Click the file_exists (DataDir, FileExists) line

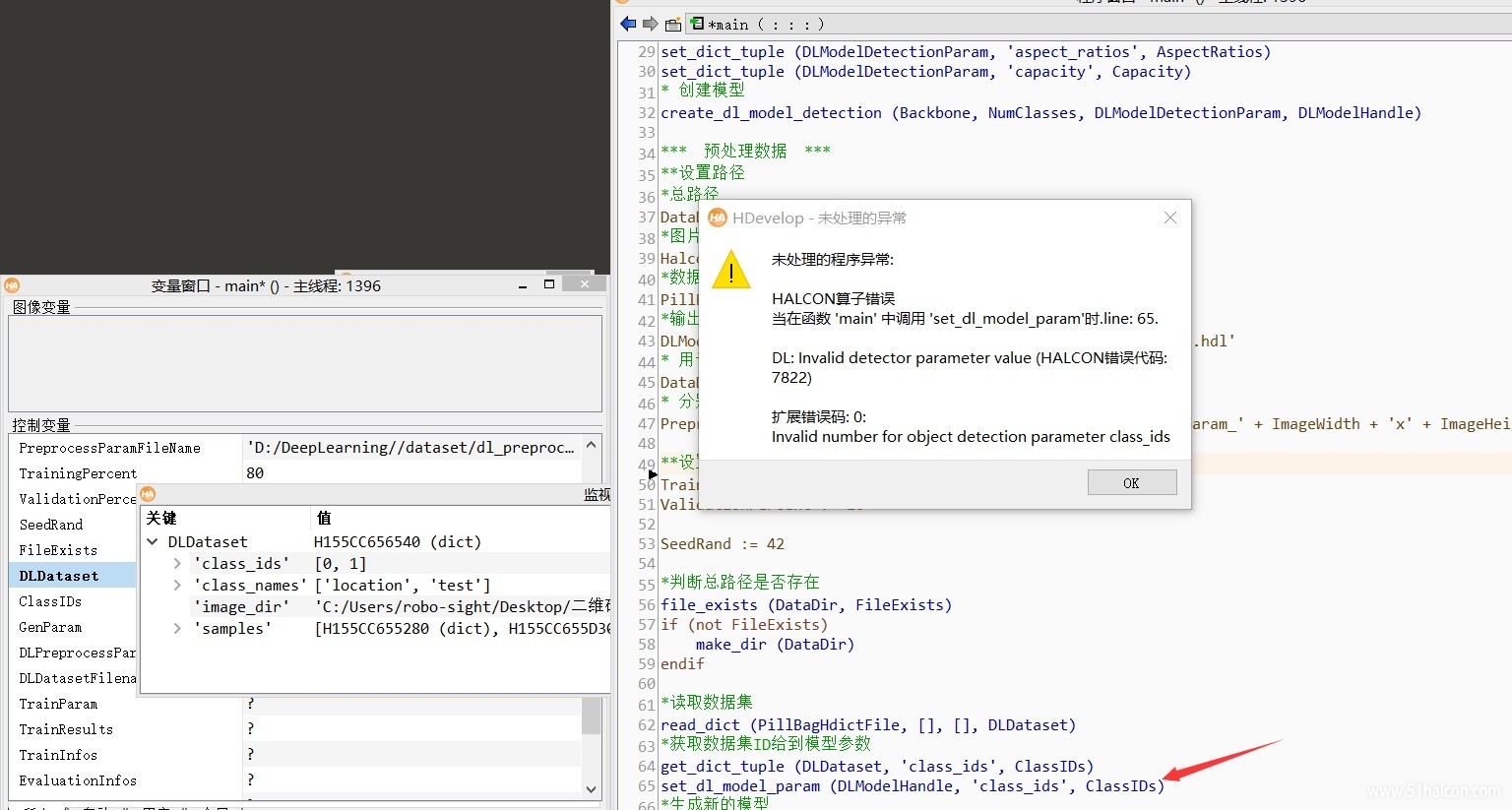point(806,605)
